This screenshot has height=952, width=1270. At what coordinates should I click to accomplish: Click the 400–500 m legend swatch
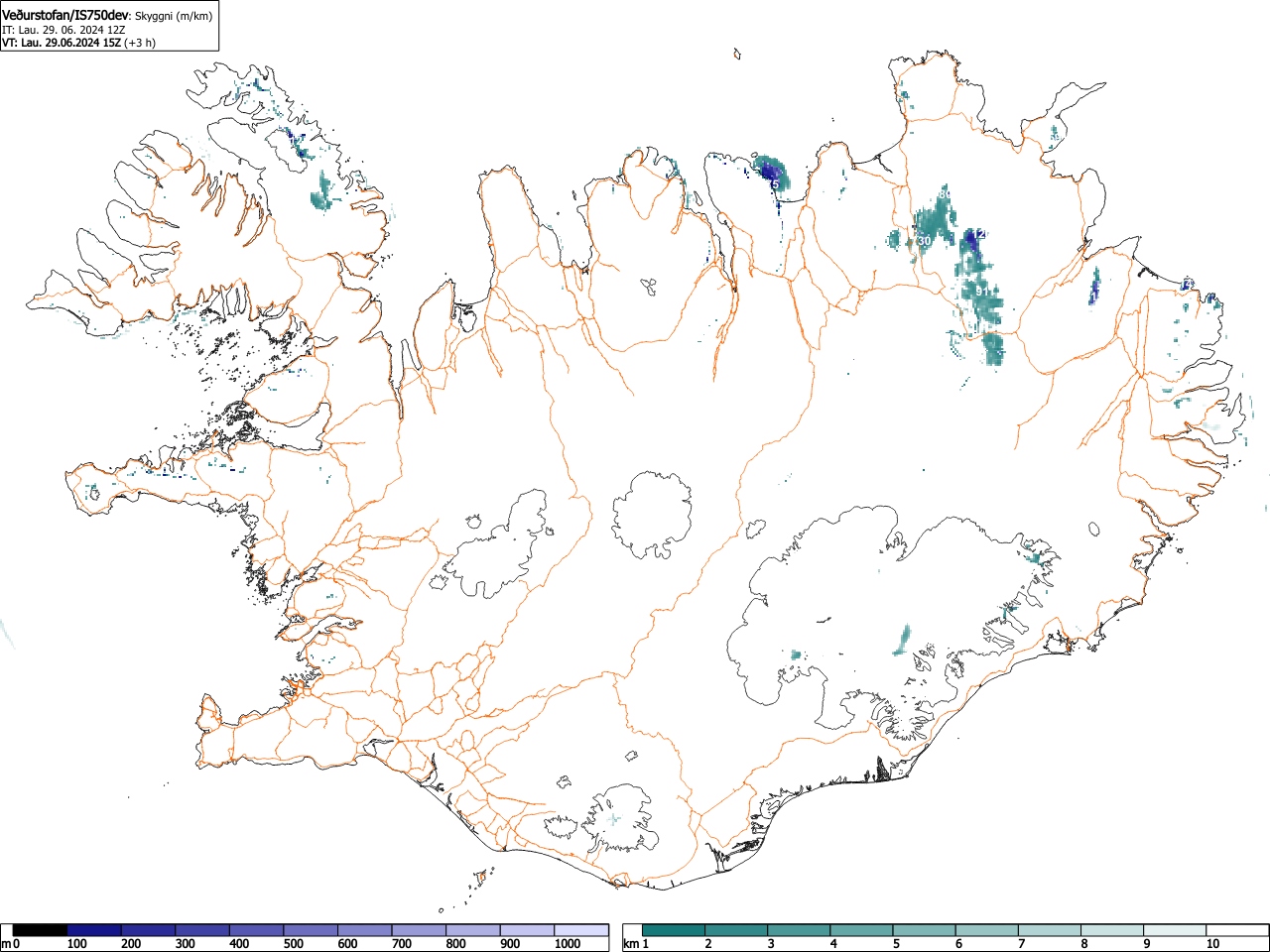coord(257,930)
